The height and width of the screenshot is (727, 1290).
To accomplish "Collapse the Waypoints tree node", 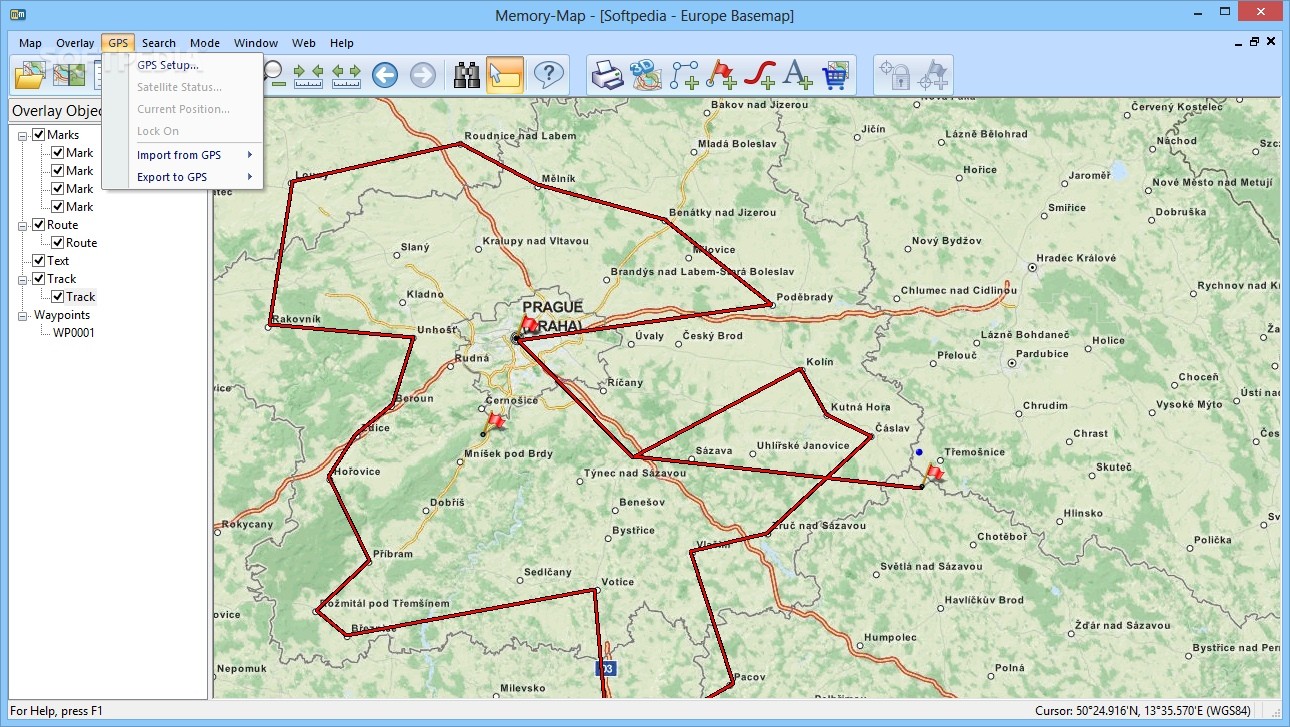I will (23, 315).
